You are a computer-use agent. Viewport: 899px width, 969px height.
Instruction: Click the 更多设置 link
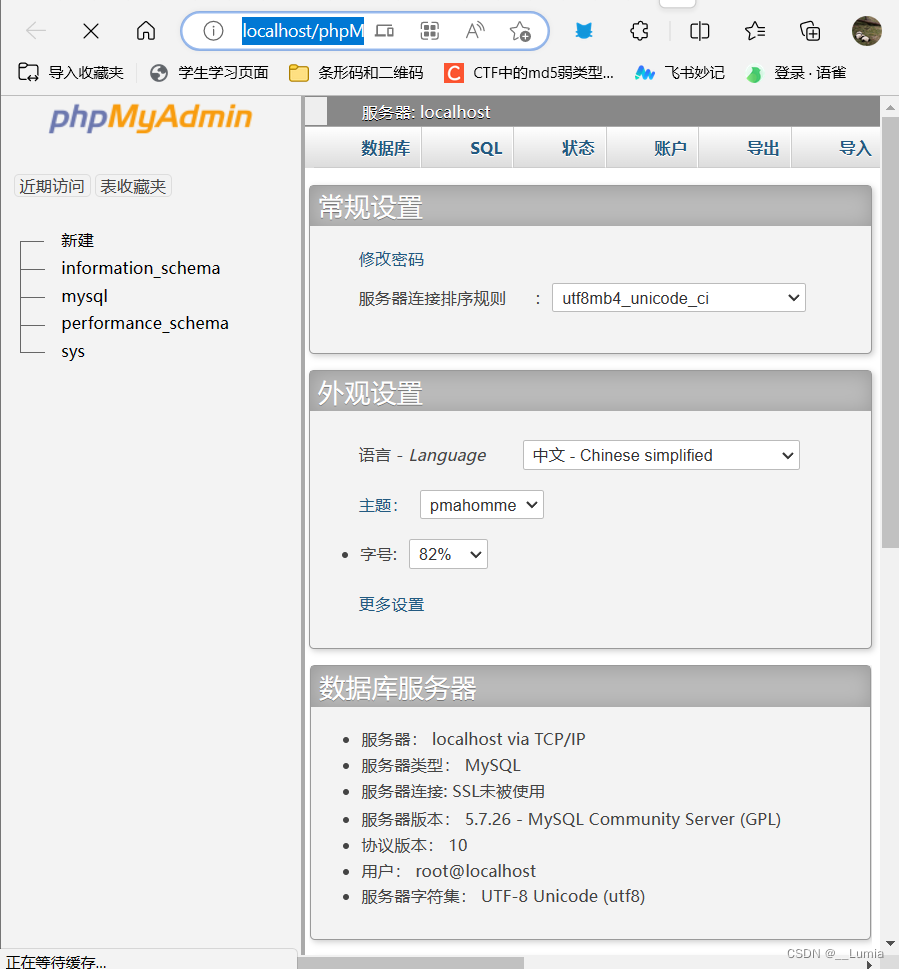coord(391,604)
